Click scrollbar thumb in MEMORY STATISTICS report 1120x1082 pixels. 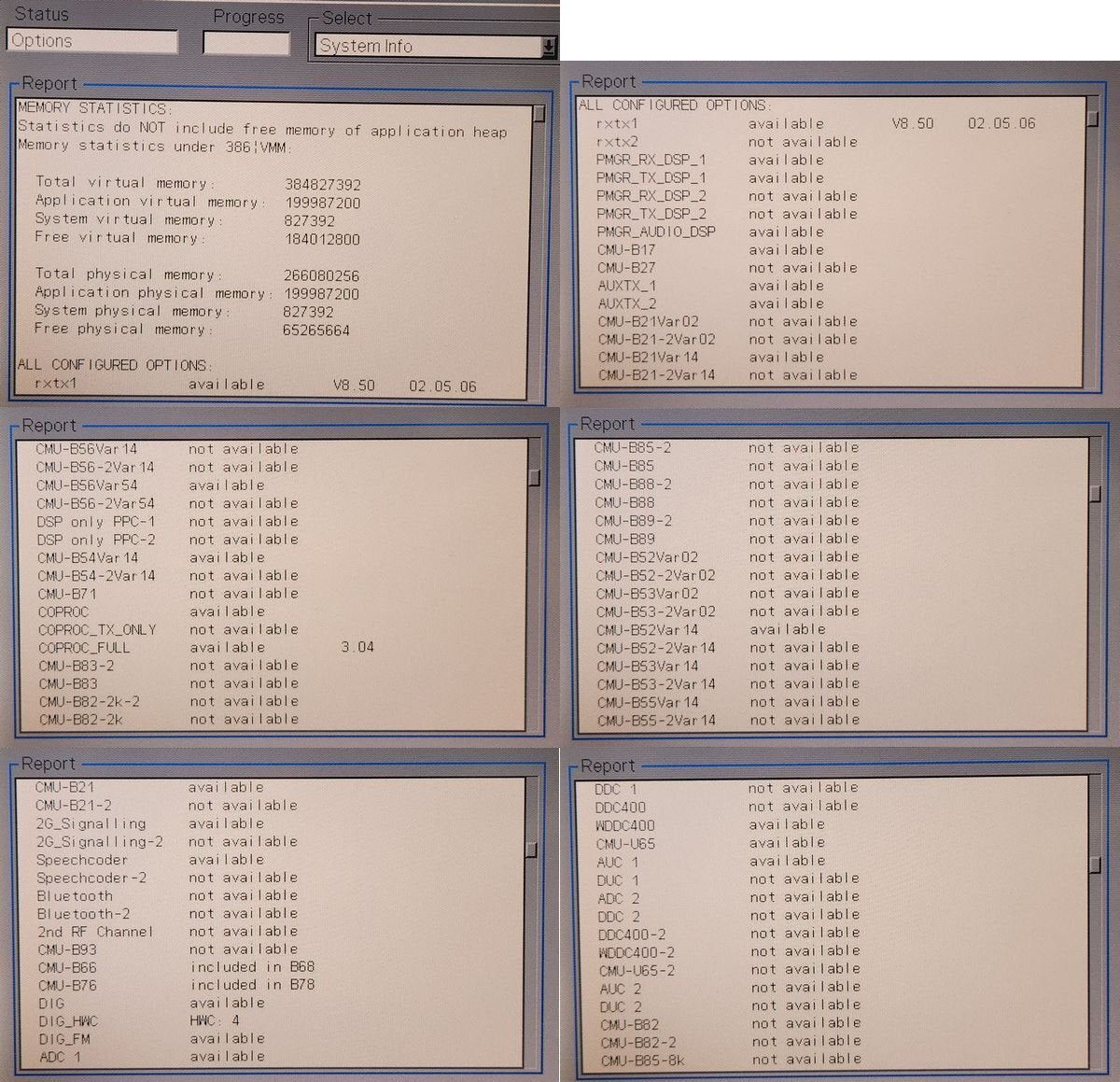pyautogui.click(x=539, y=113)
